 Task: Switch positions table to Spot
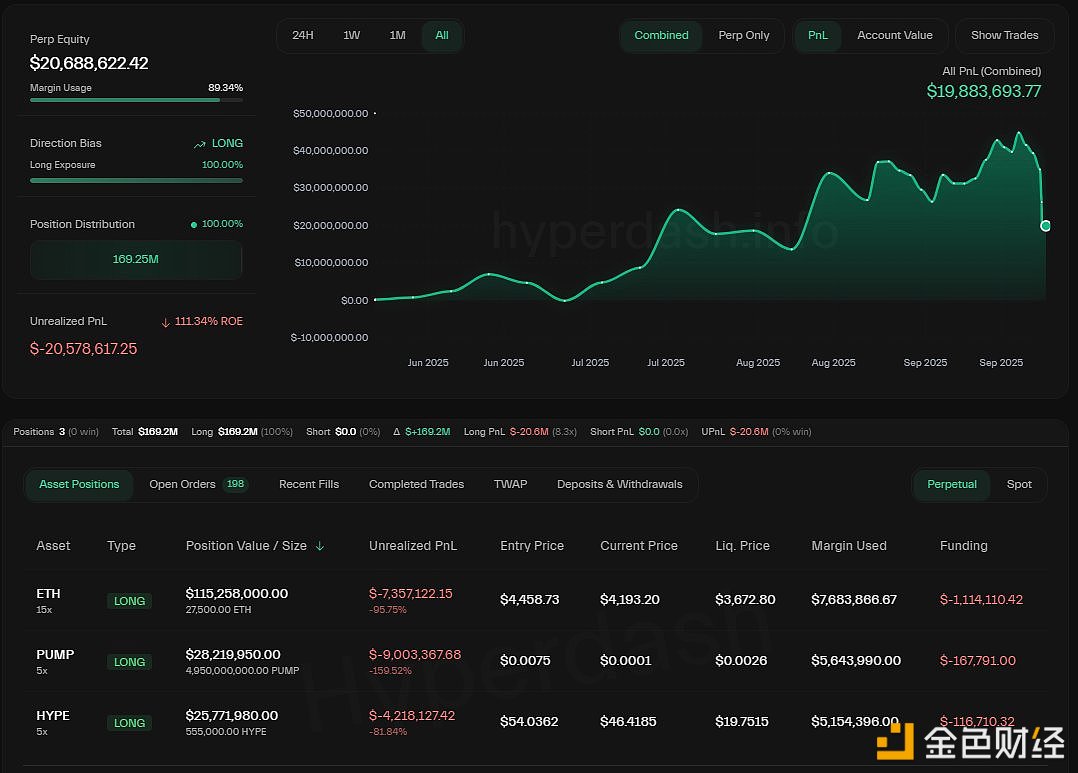tap(1019, 484)
